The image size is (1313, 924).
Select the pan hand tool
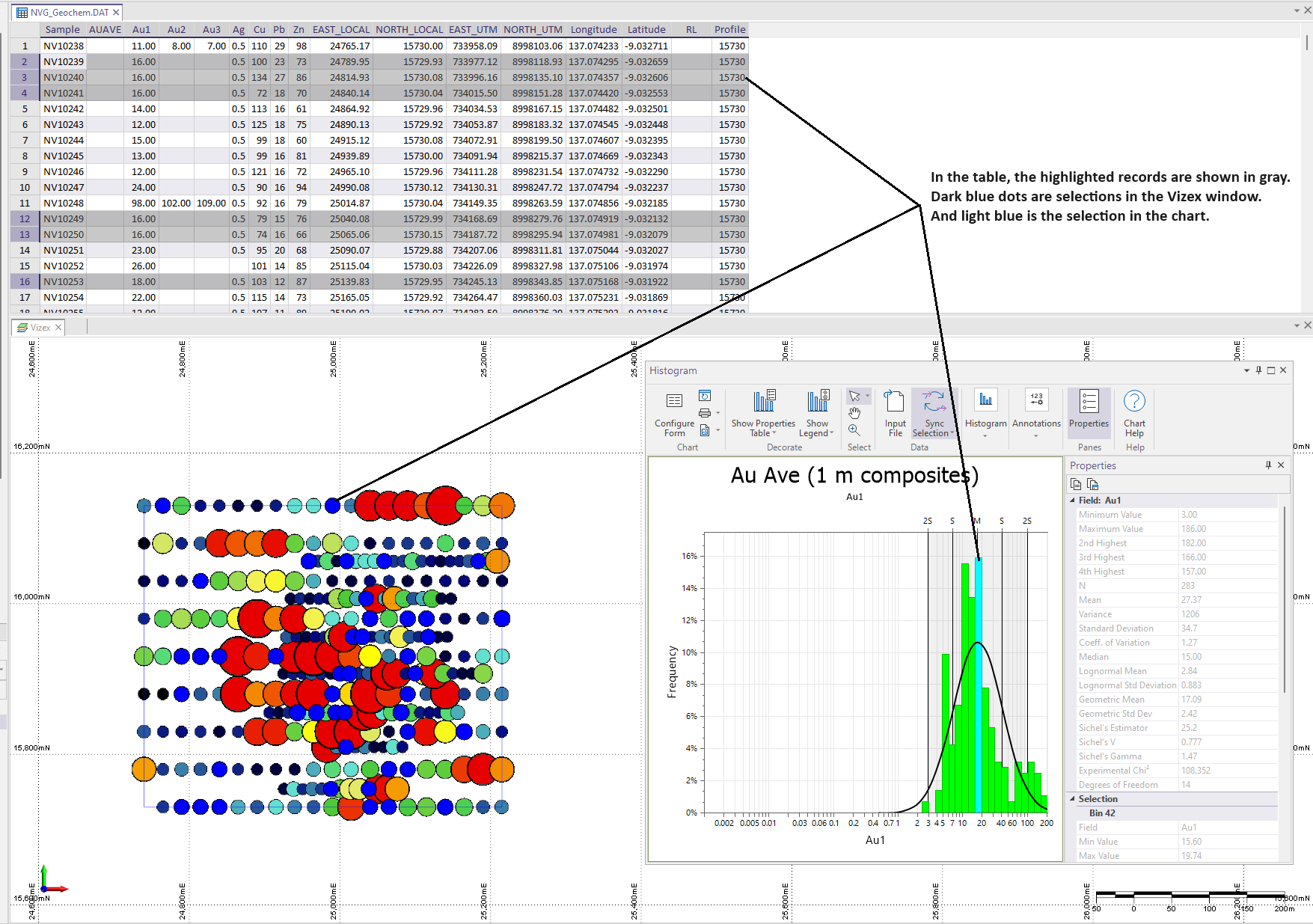(x=854, y=413)
